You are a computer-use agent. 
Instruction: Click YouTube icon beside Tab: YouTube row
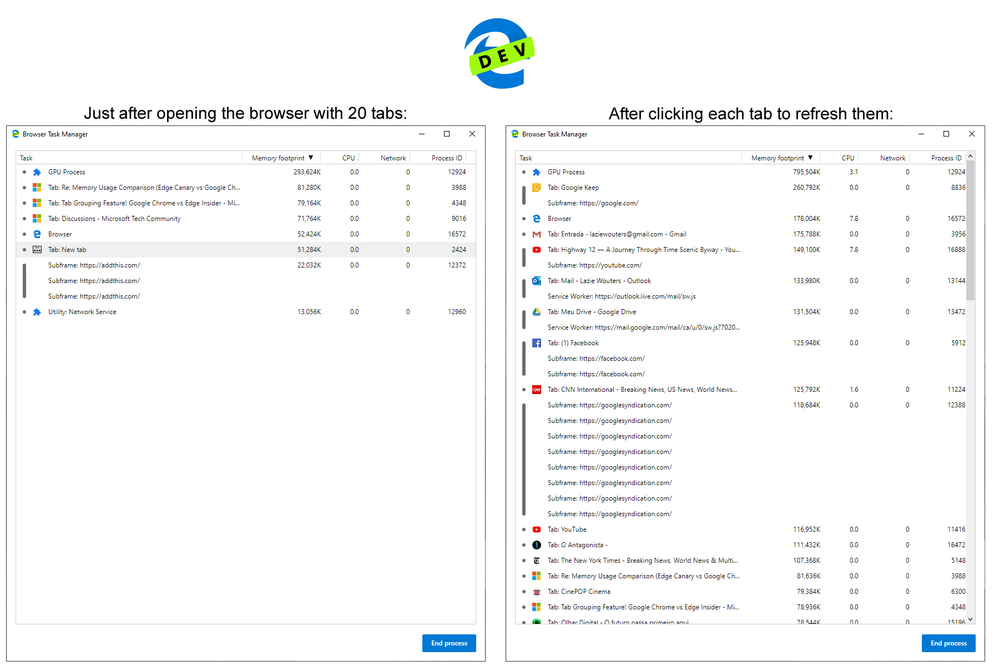(536, 529)
